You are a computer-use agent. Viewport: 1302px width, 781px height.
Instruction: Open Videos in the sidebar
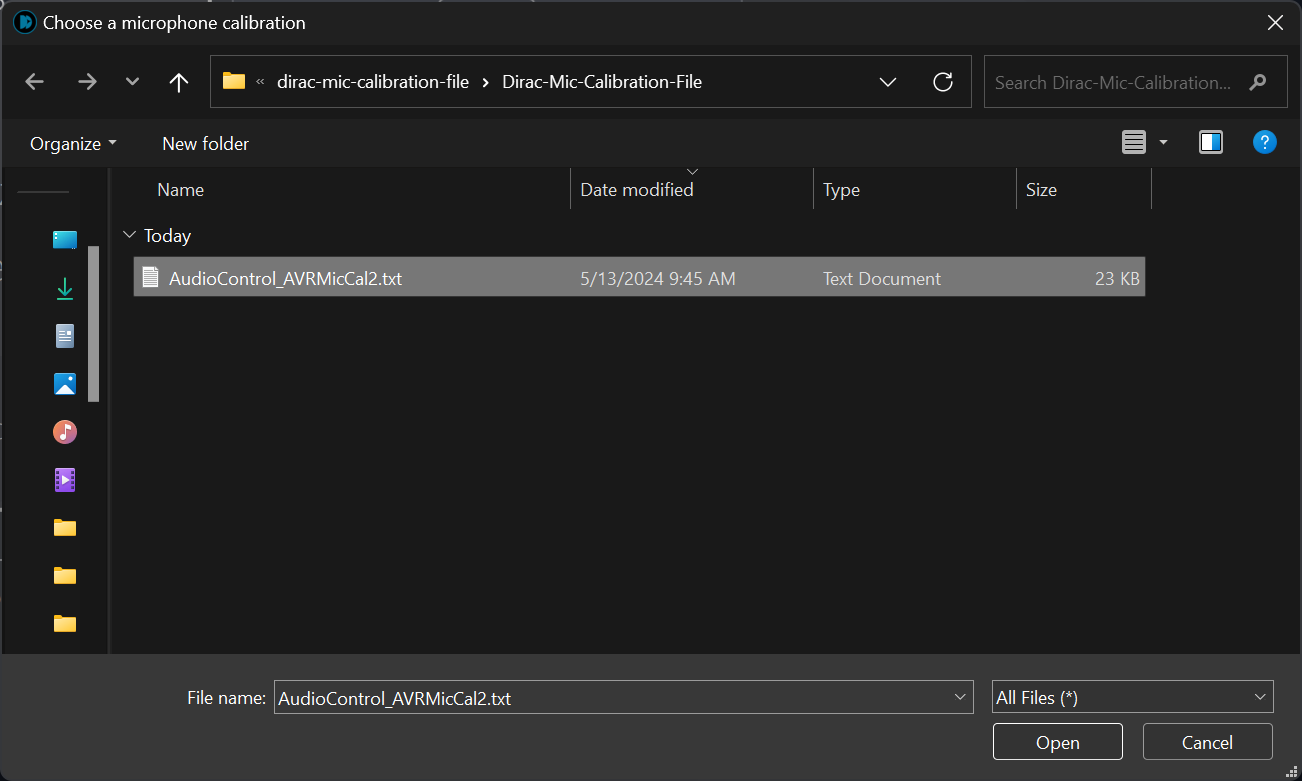tap(65, 480)
